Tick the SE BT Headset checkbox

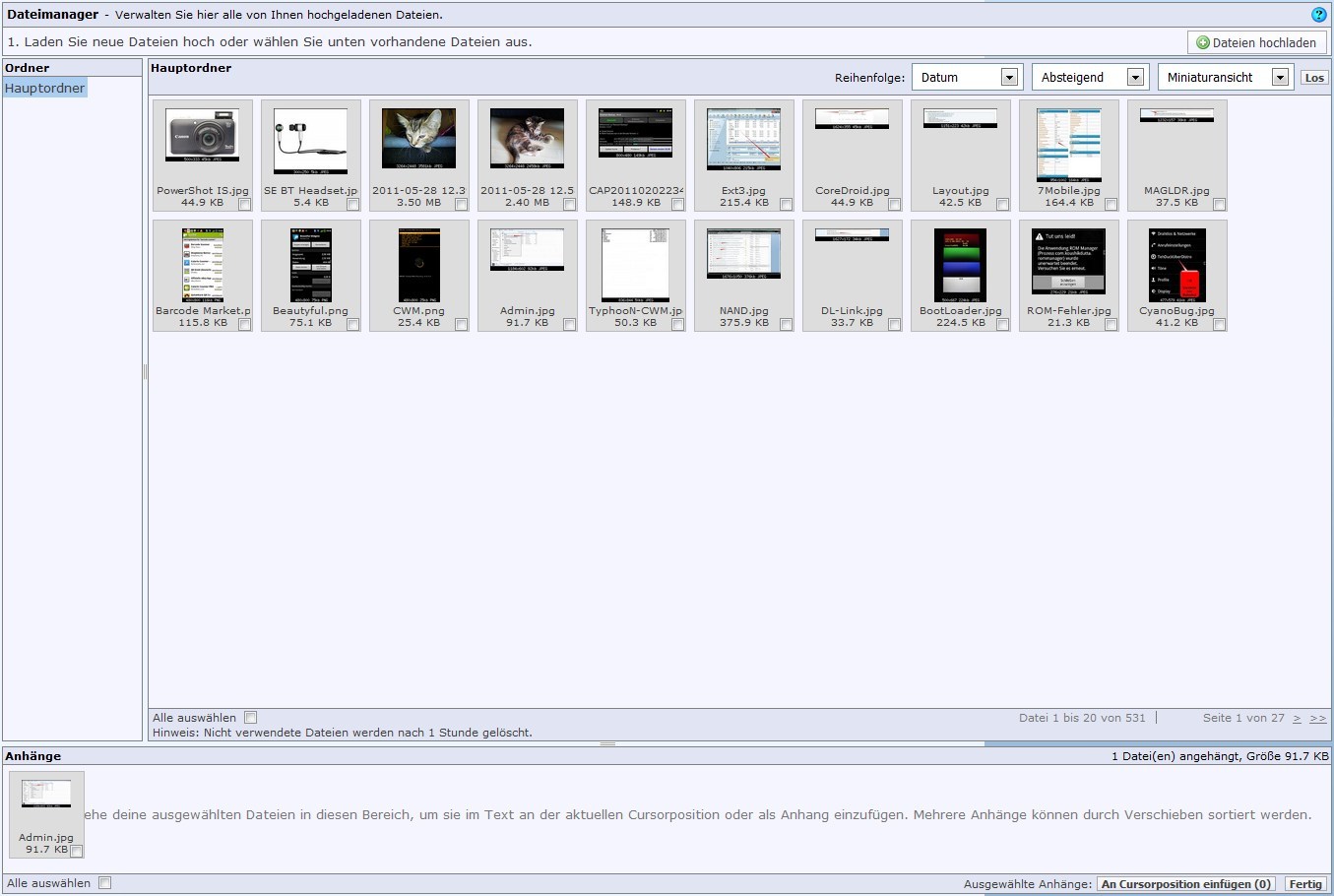pyautogui.click(x=352, y=205)
